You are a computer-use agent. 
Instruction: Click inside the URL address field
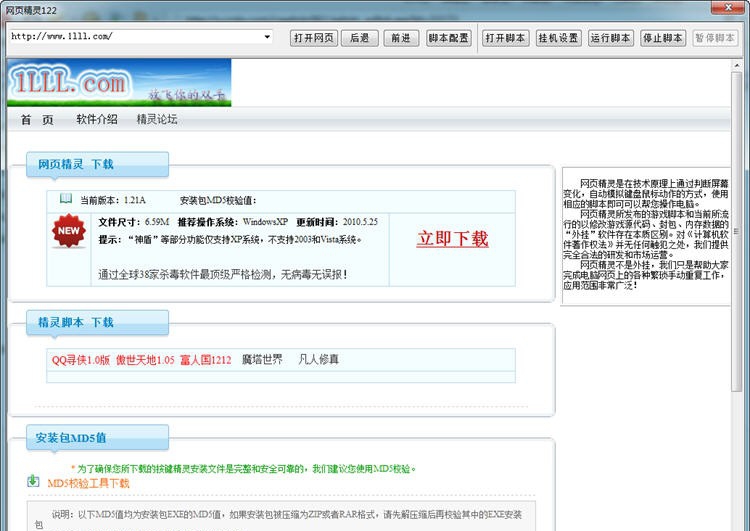tap(130, 37)
